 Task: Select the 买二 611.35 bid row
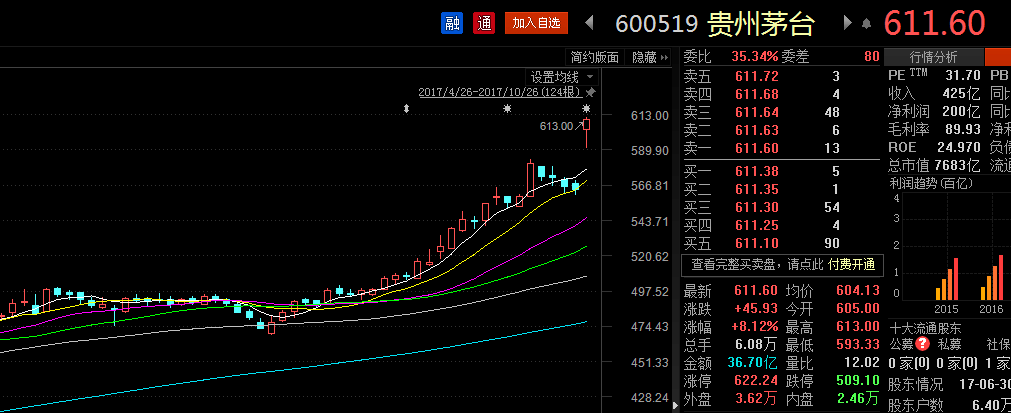(x=781, y=189)
